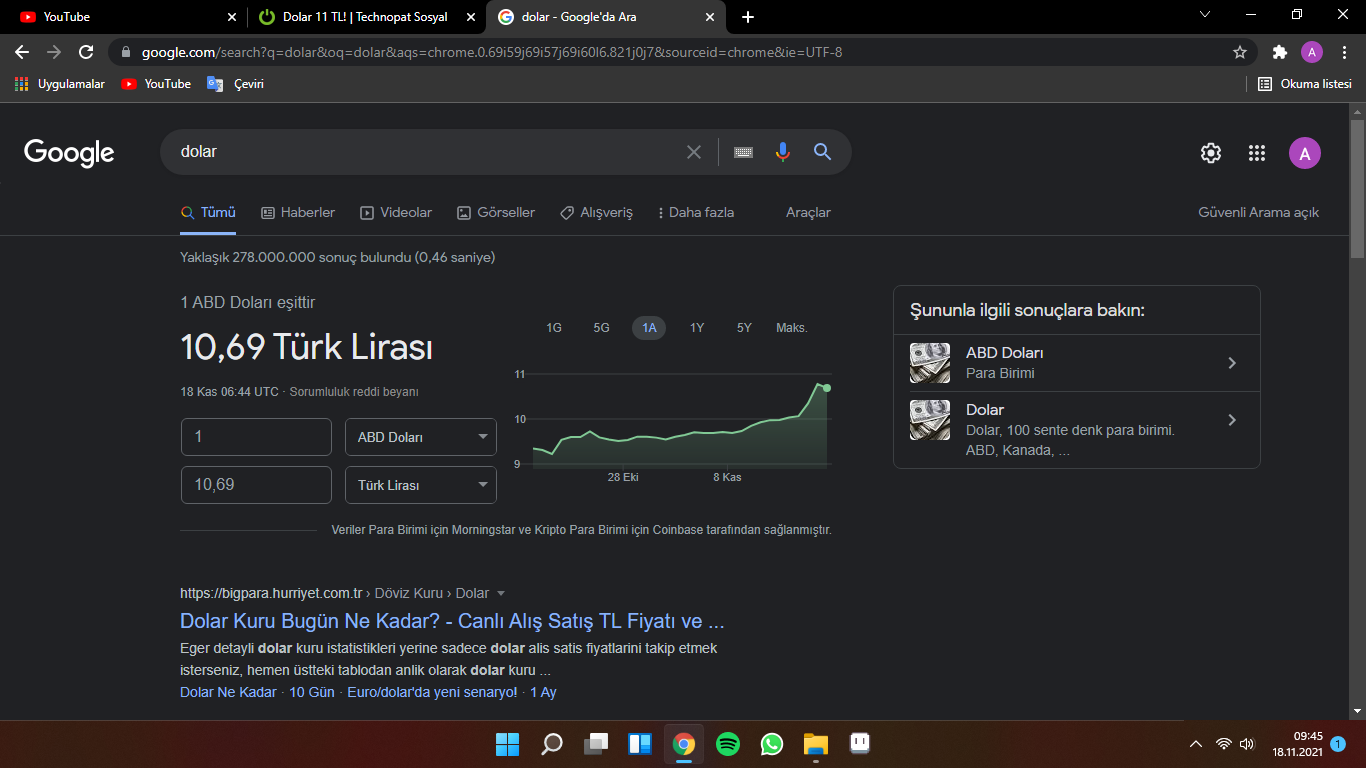
Task: Open taskbar Task View
Action: click(x=596, y=744)
